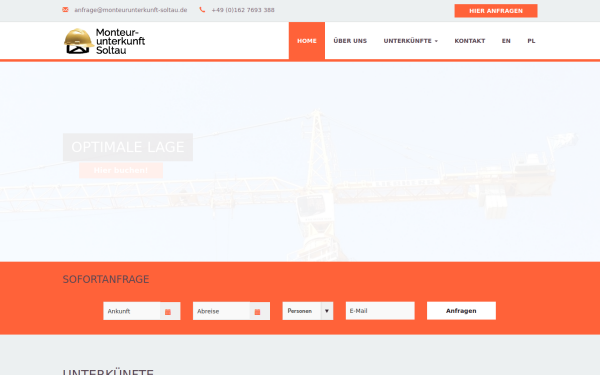The width and height of the screenshot is (600, 375).
Task: Open the Über Uns menu item
Action: (x=350, y=41)
